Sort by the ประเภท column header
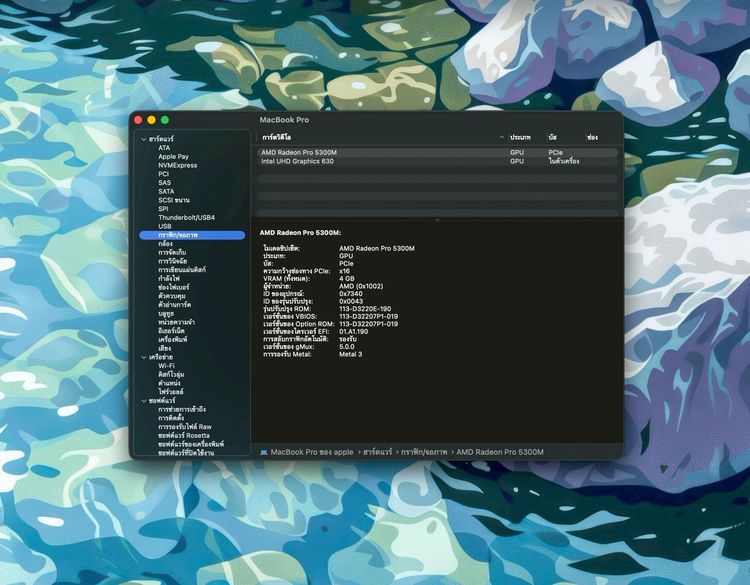The image size is (750, 585). 520,137
